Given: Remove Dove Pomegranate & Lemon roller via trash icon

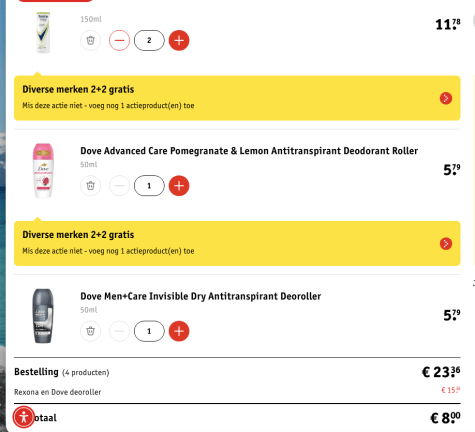Looking at the screenshot, I should coord(90,186).
